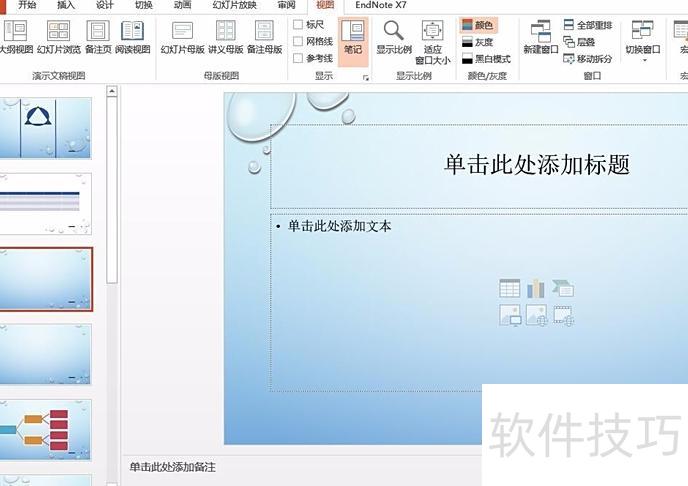Select slide thumbnail with triangle diagram
Image resolution: width=688 pixels, height=486 pixels.
[46, 128]
